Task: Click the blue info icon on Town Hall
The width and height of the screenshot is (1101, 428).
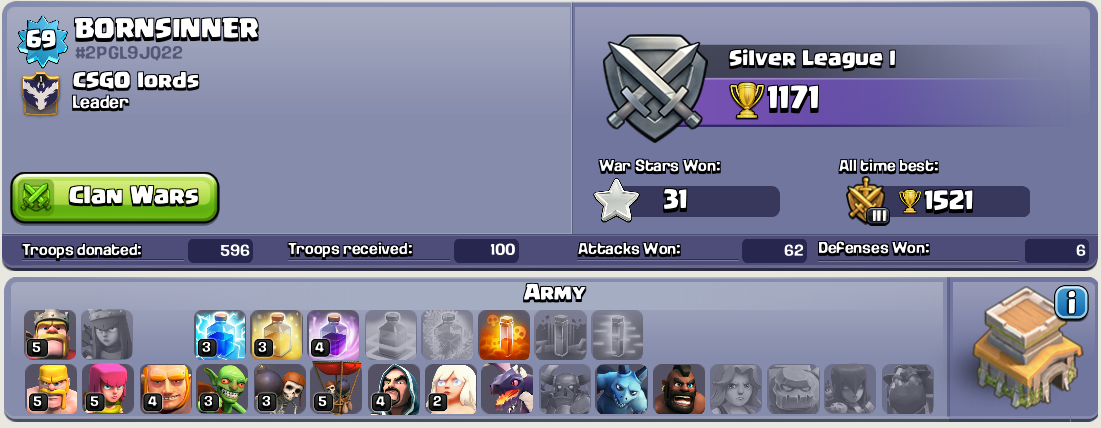Action: point(1072,303)
